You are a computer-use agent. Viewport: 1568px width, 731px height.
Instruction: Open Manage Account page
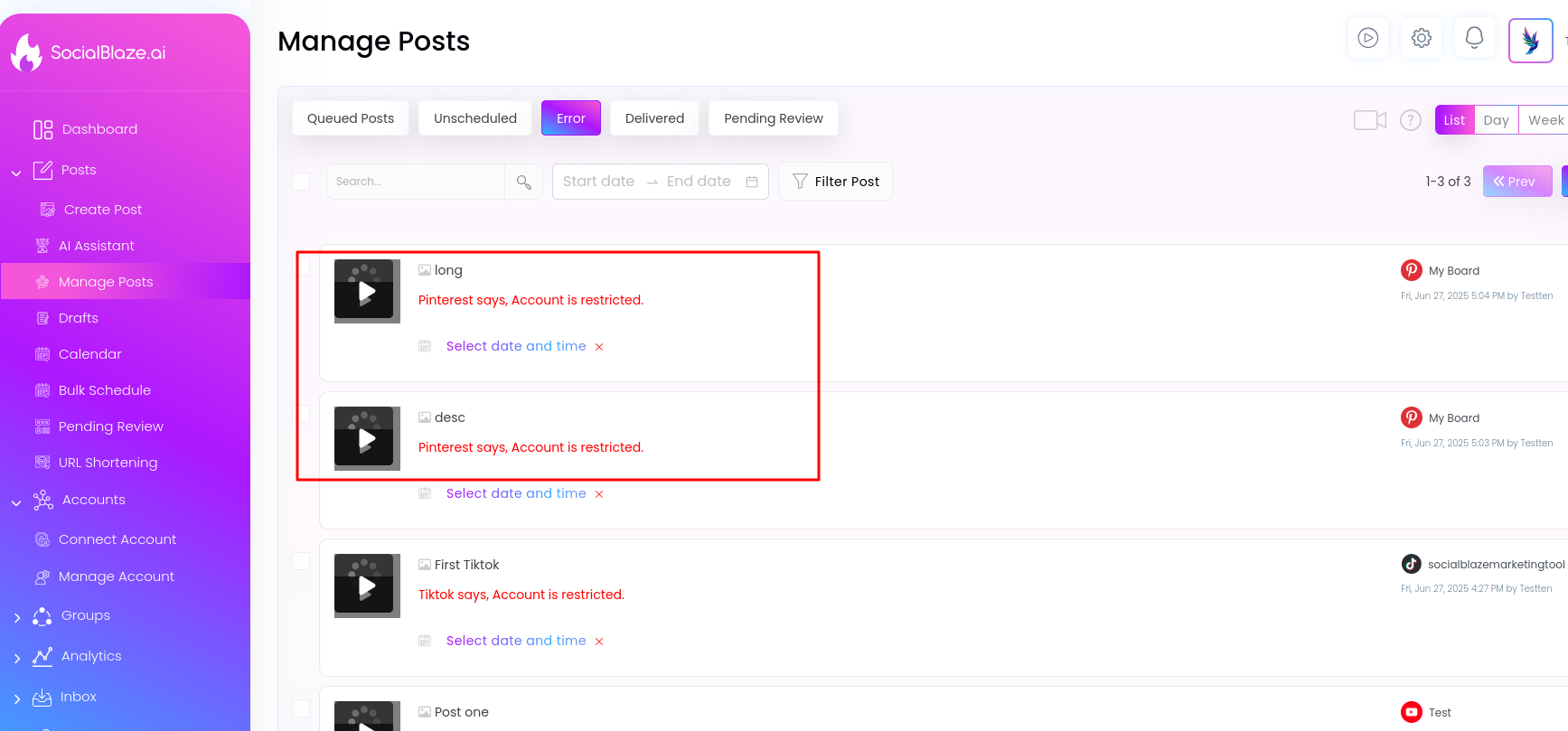pos(116,576)
